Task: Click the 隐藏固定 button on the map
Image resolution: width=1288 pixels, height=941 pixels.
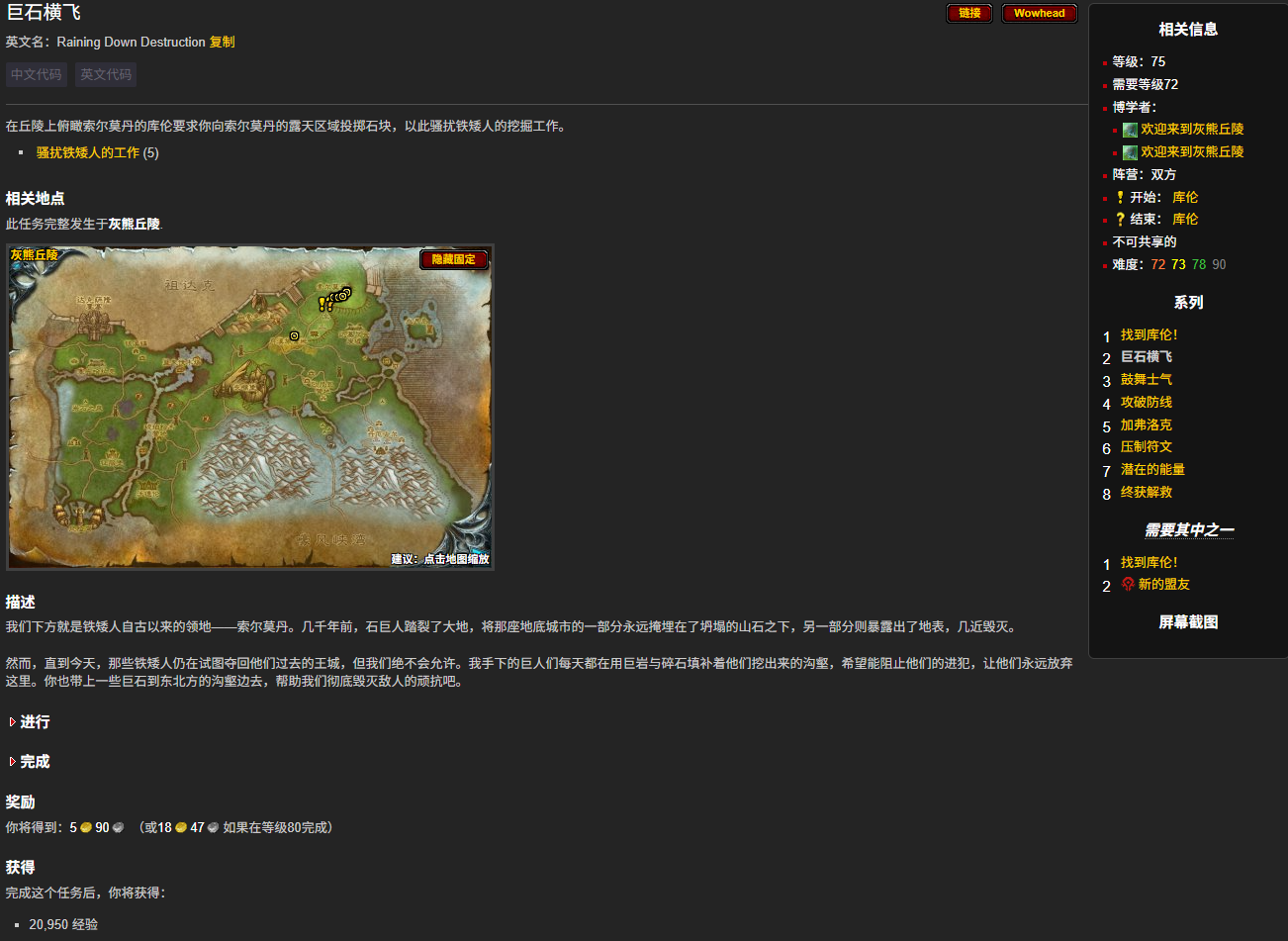Action: tap(454, 259)
